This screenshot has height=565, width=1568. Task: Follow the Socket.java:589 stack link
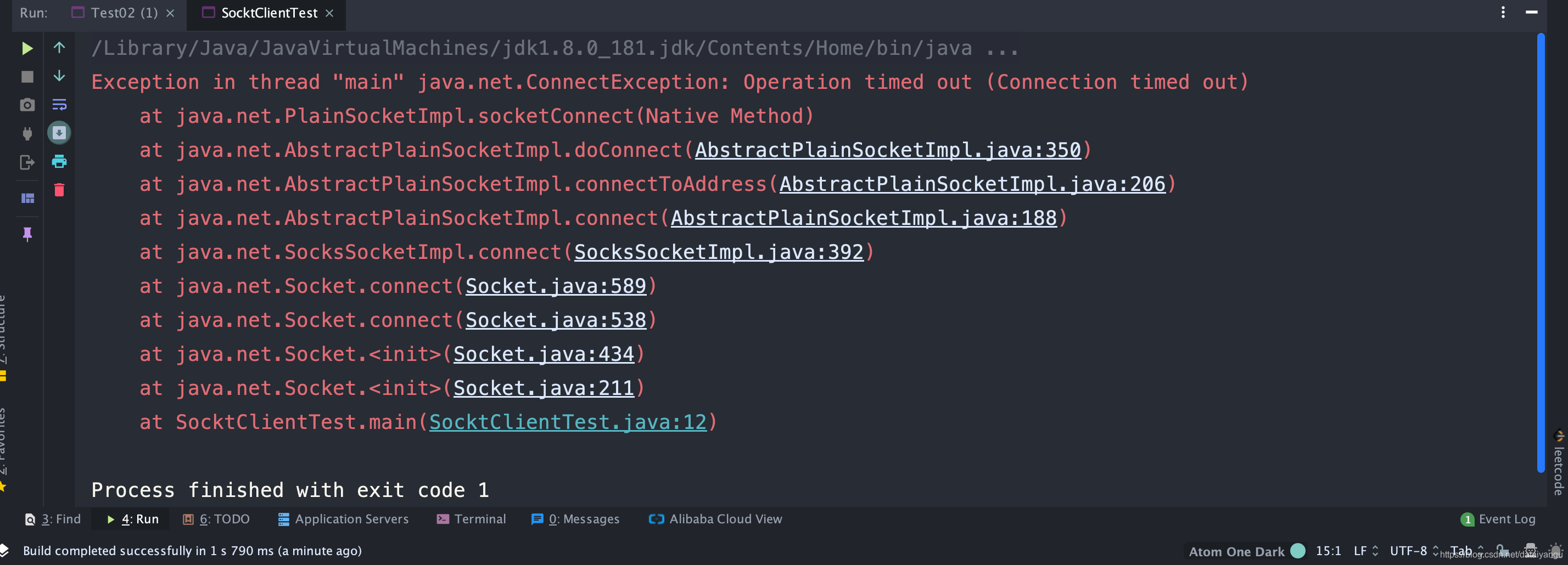(x=556, y=286)
